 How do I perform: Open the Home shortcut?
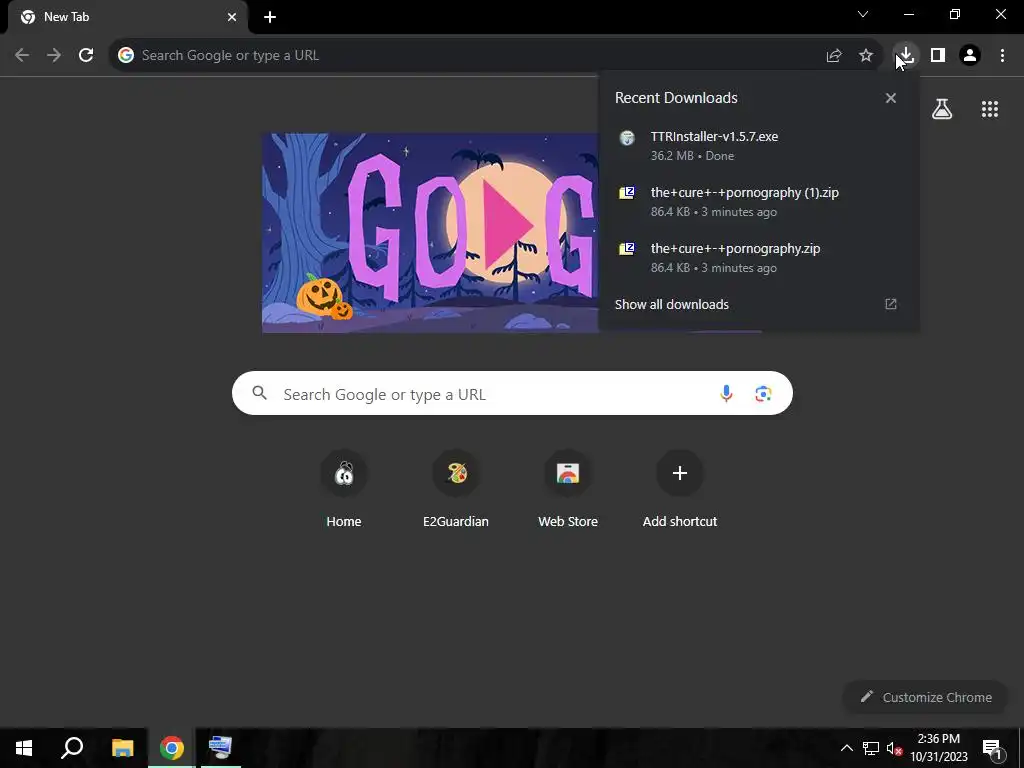[344, 488]
